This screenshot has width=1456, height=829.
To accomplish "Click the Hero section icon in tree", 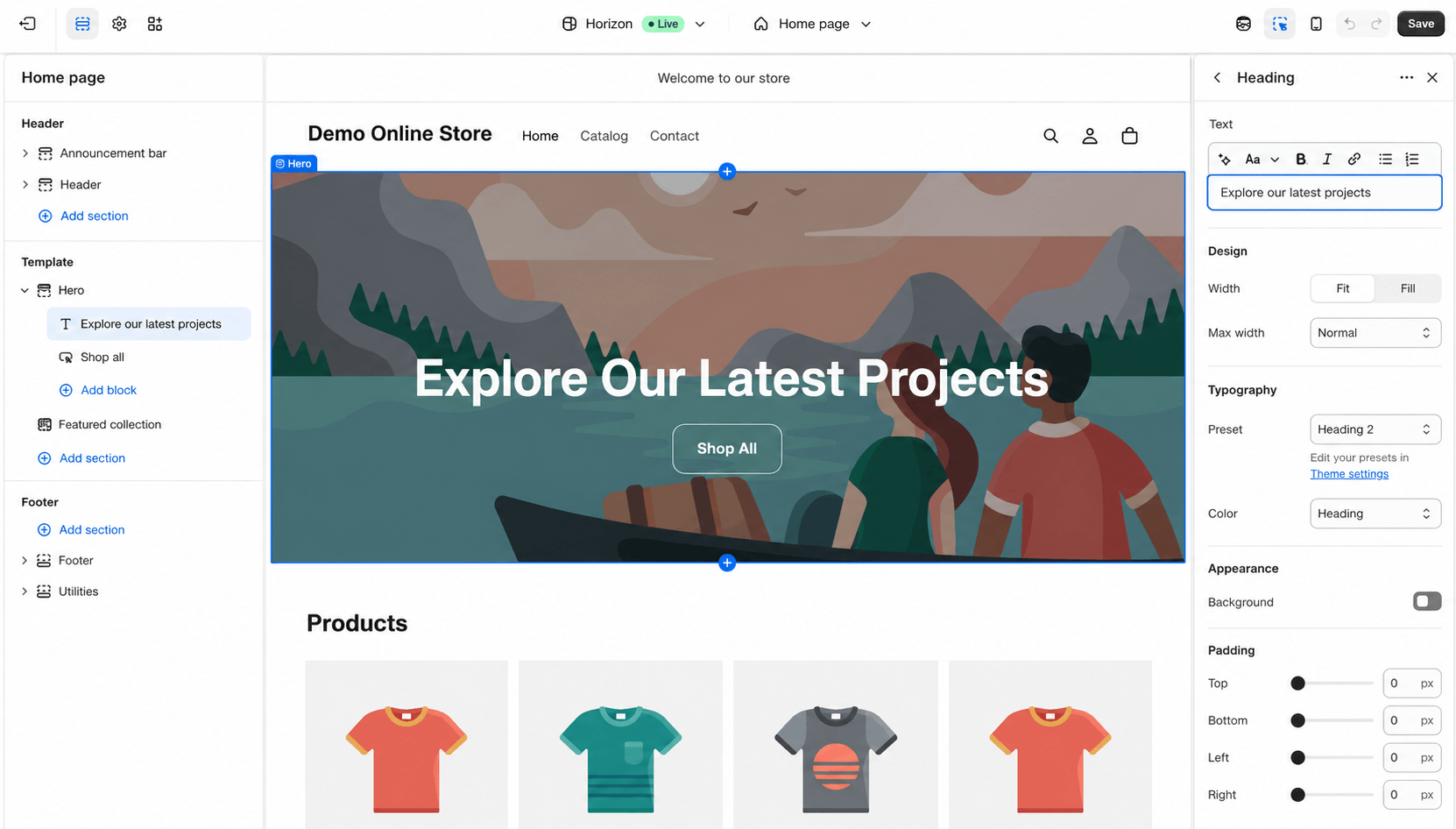I will click(x=44, y=290).
